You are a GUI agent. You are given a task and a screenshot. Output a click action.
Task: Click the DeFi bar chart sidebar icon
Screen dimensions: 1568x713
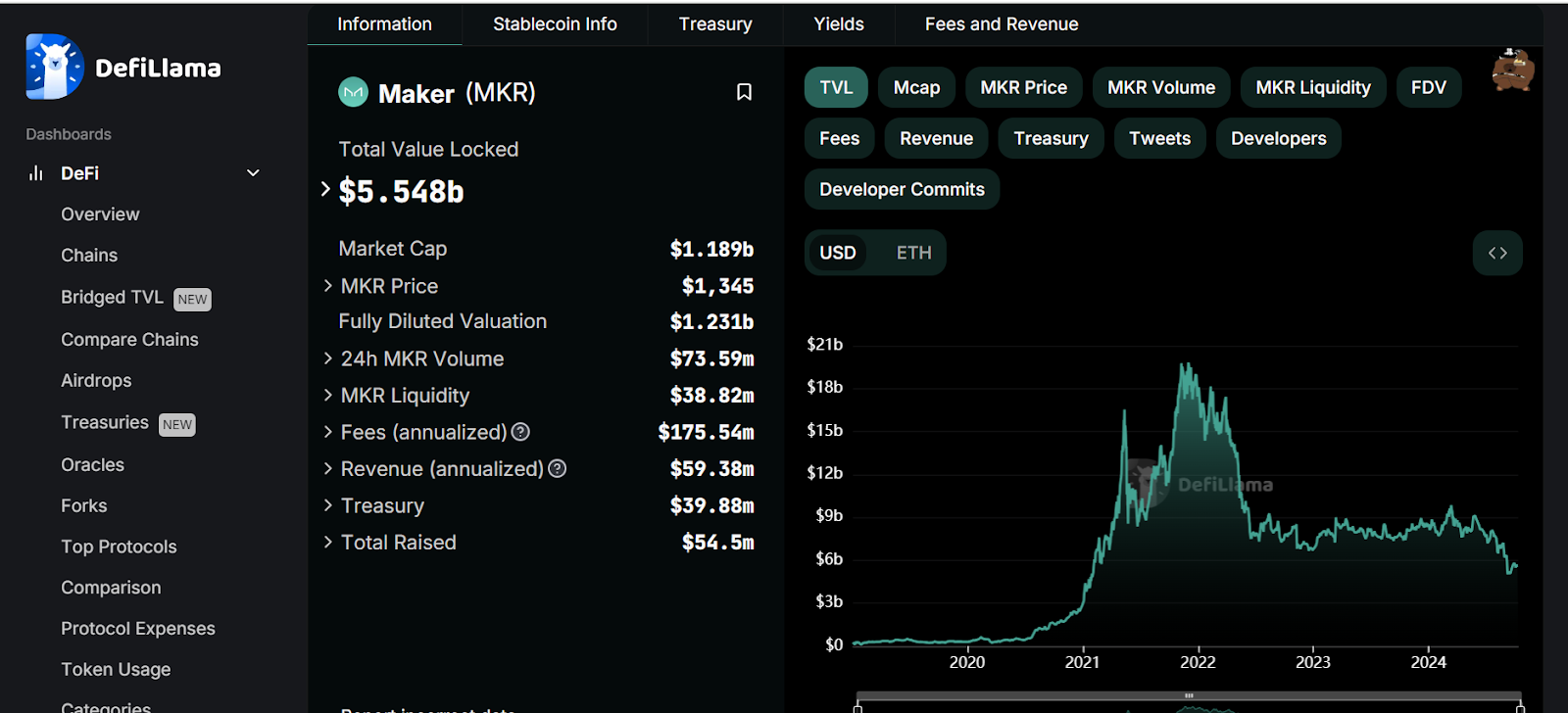pos(36,173)
